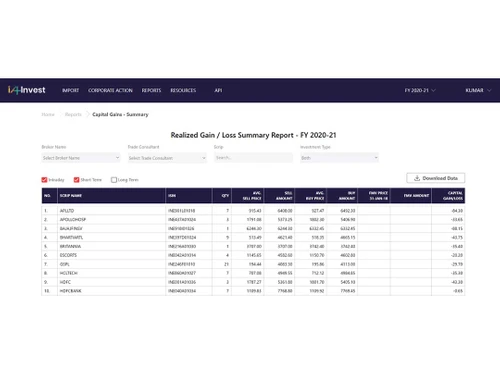The image size is (500, 375).
Task: Click the Download Data button
Action: [436, 178]
